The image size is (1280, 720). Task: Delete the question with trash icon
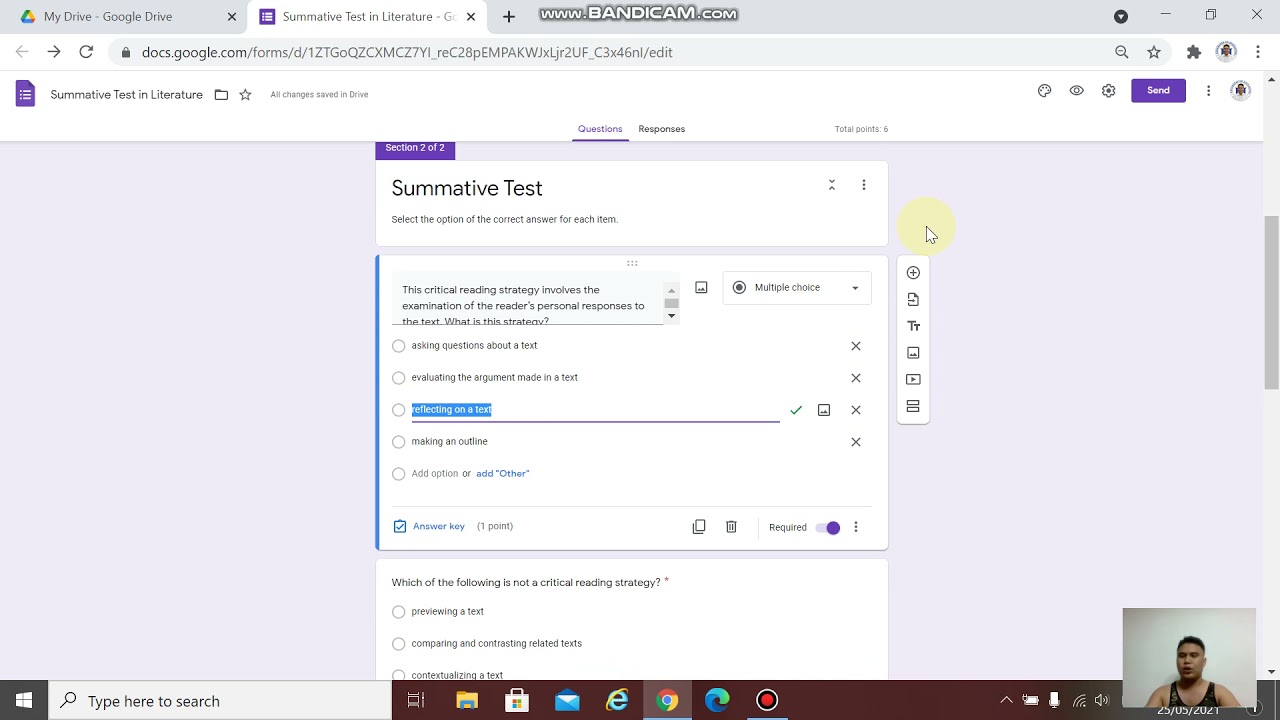click(x=731, y=527)
